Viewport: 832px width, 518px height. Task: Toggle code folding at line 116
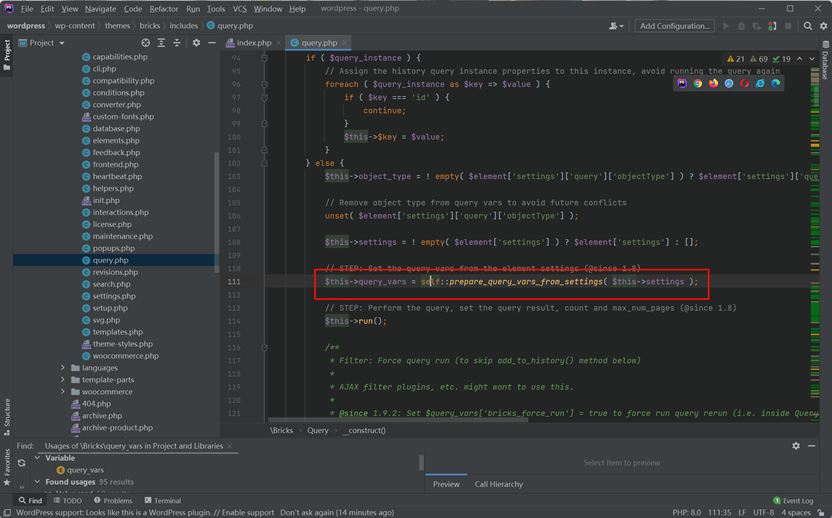point(264,348)
